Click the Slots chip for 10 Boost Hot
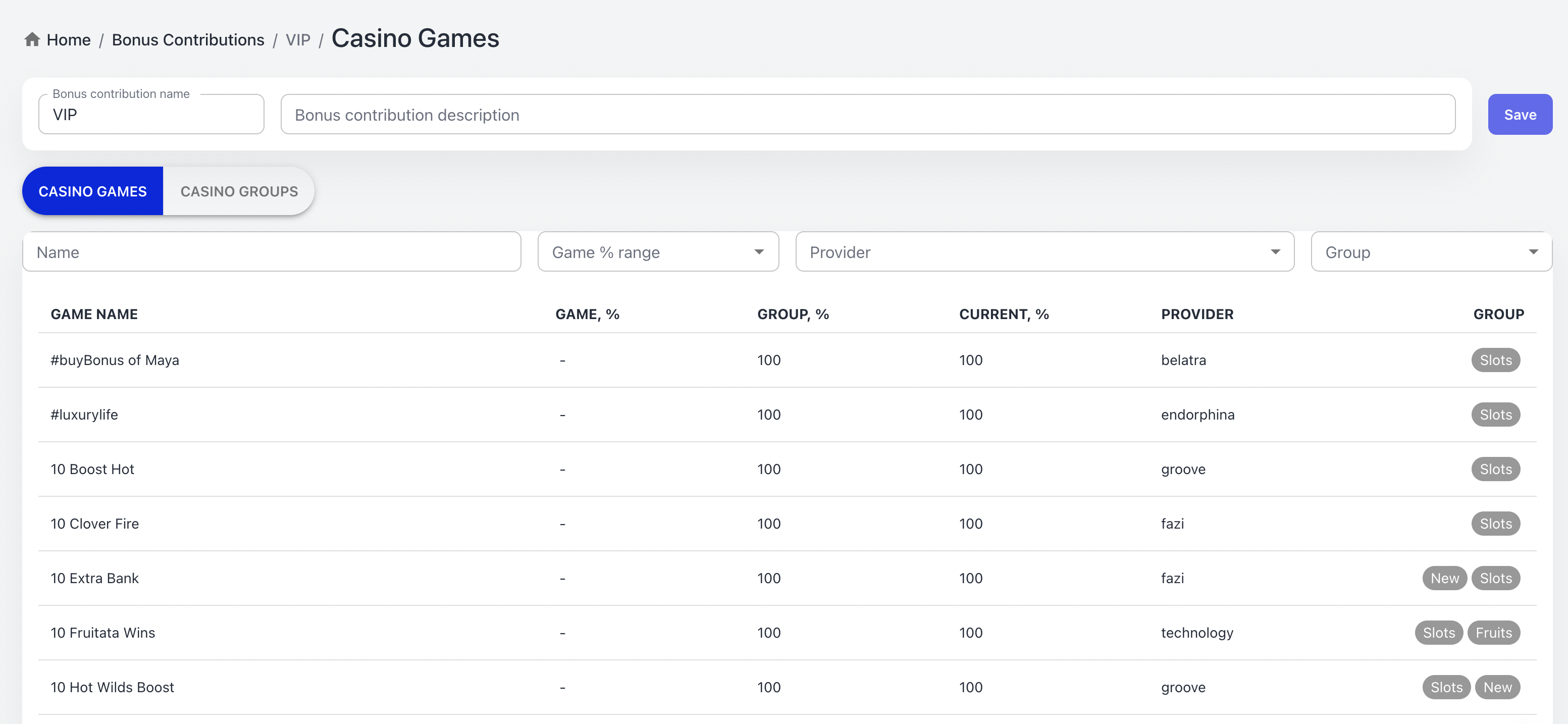The height and width of the screenshot is (724, 1568). click(1496, 469)
